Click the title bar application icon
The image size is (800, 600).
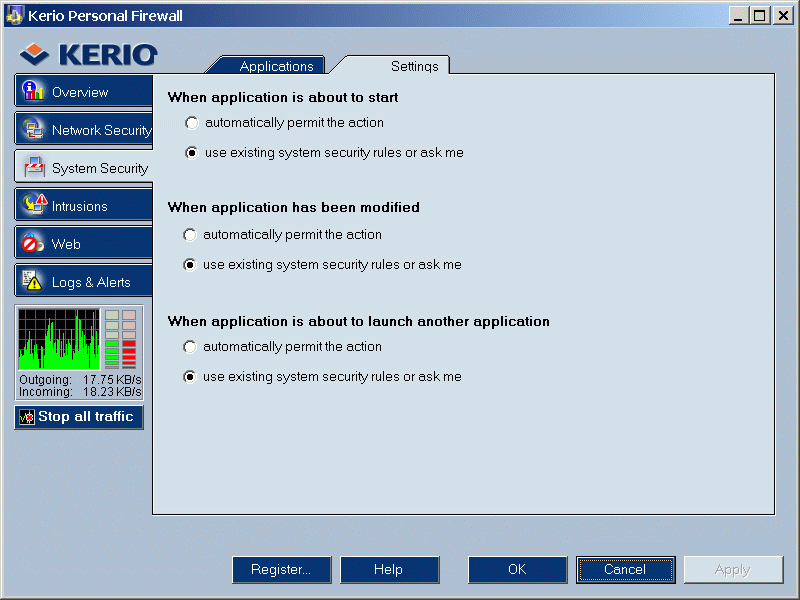(14, 15)
